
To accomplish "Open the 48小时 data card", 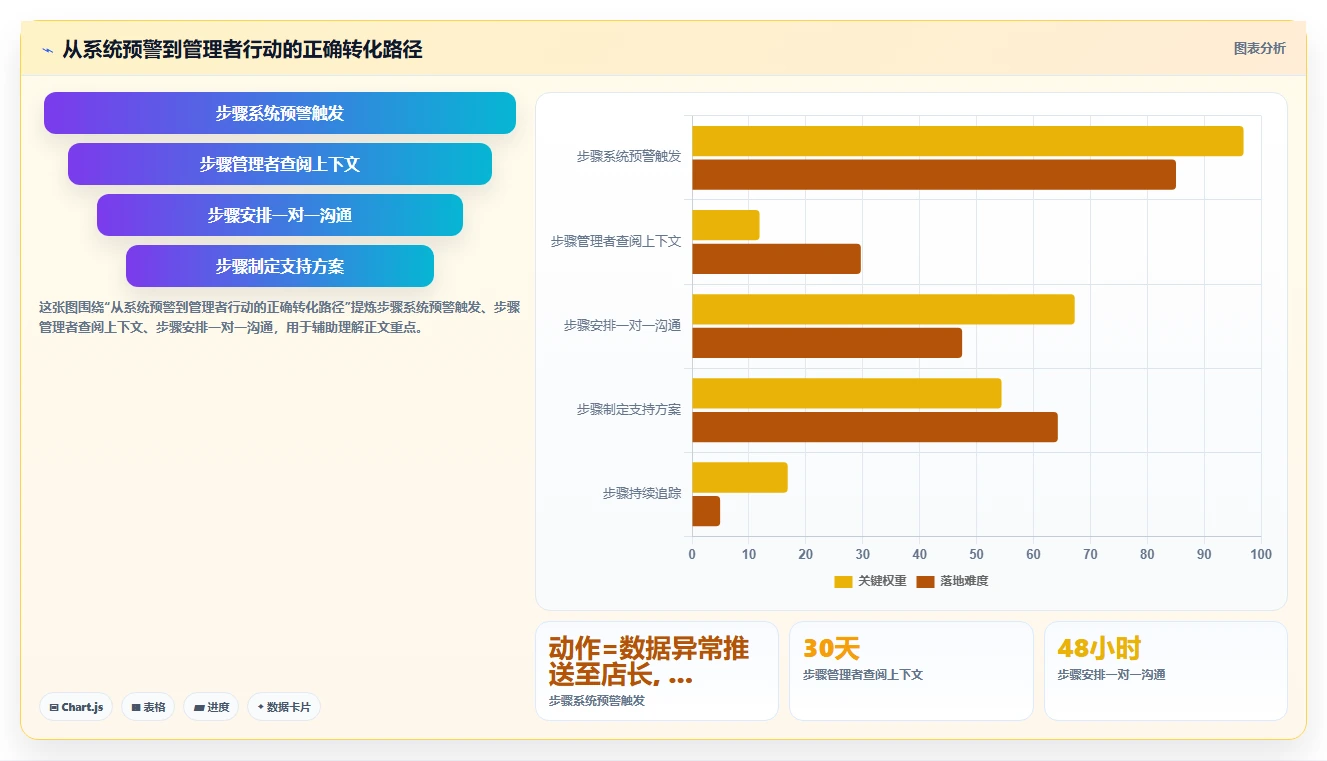I will click(x=1166, y=670).
